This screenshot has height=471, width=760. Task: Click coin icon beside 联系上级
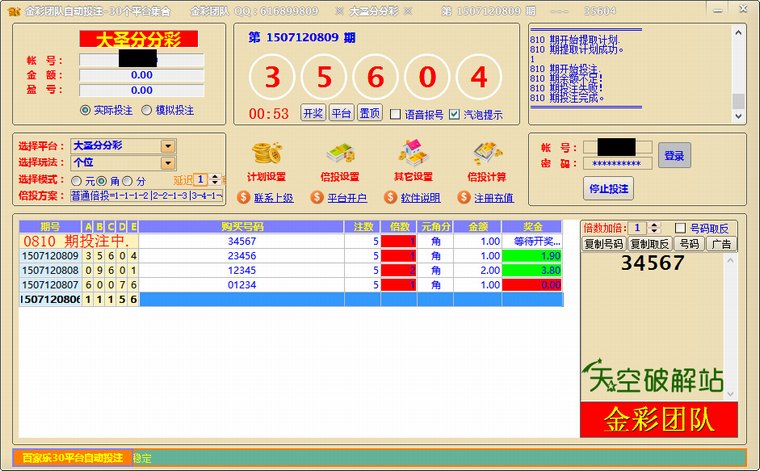[x=243, y=198]
